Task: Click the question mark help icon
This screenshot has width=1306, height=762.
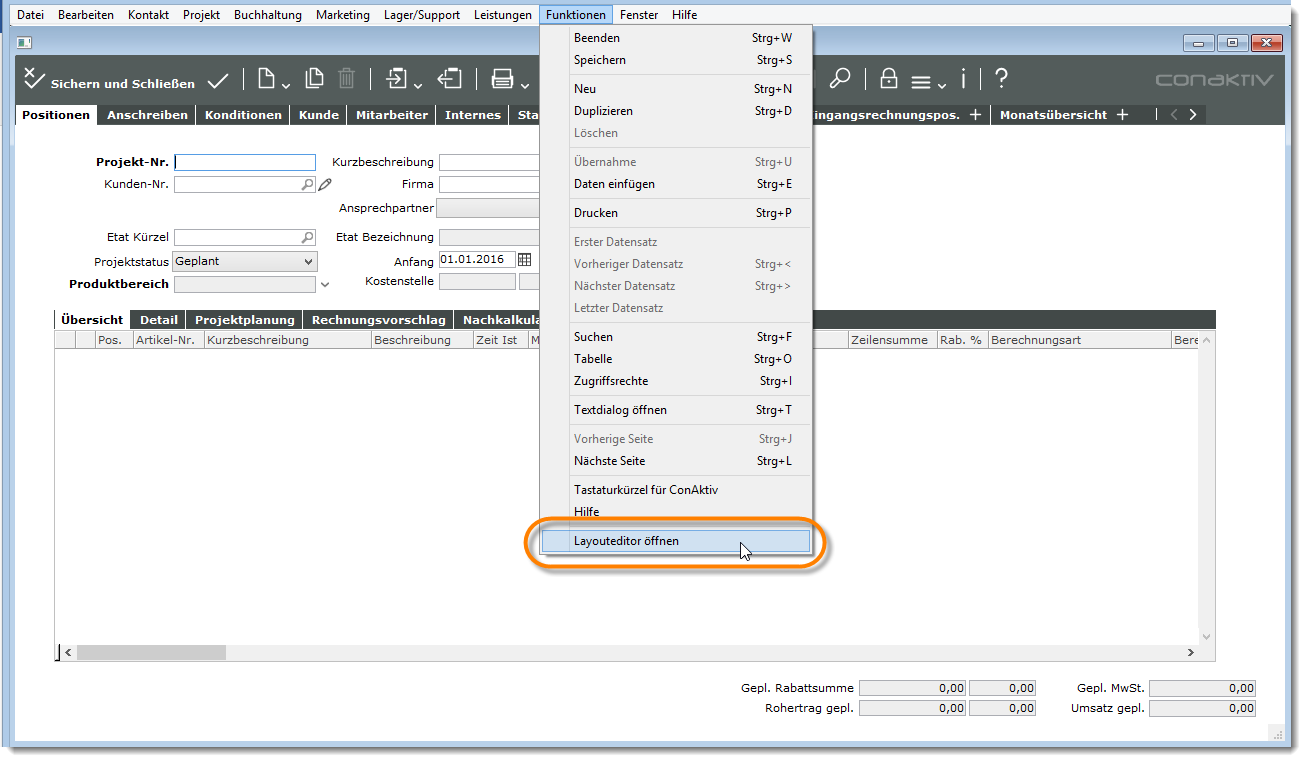Action: coord(1001,79)
